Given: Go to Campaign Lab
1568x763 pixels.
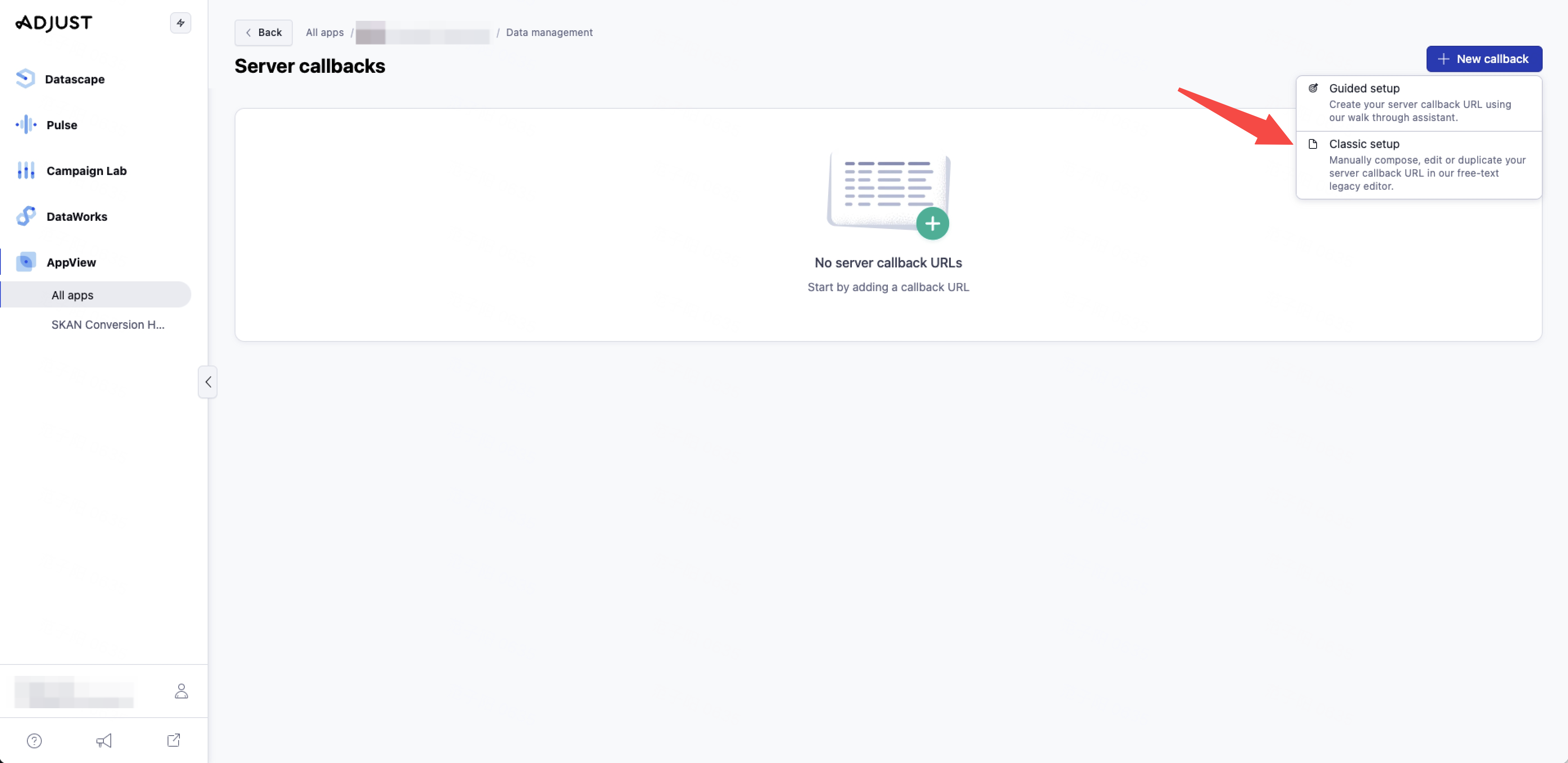Looking at the screenshot, I should [86, 171].
